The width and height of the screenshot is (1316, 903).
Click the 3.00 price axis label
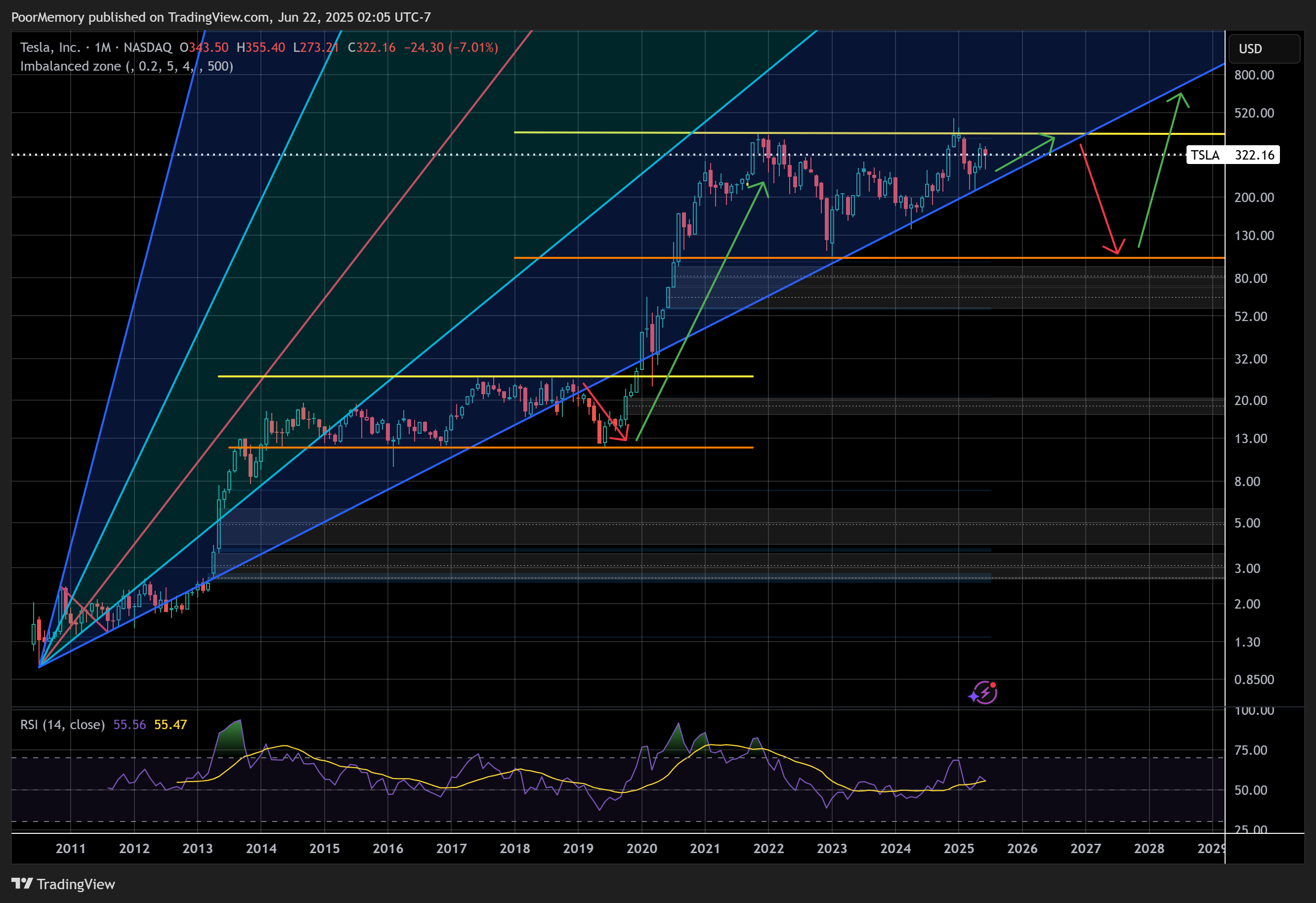[x=1247, y=569]
